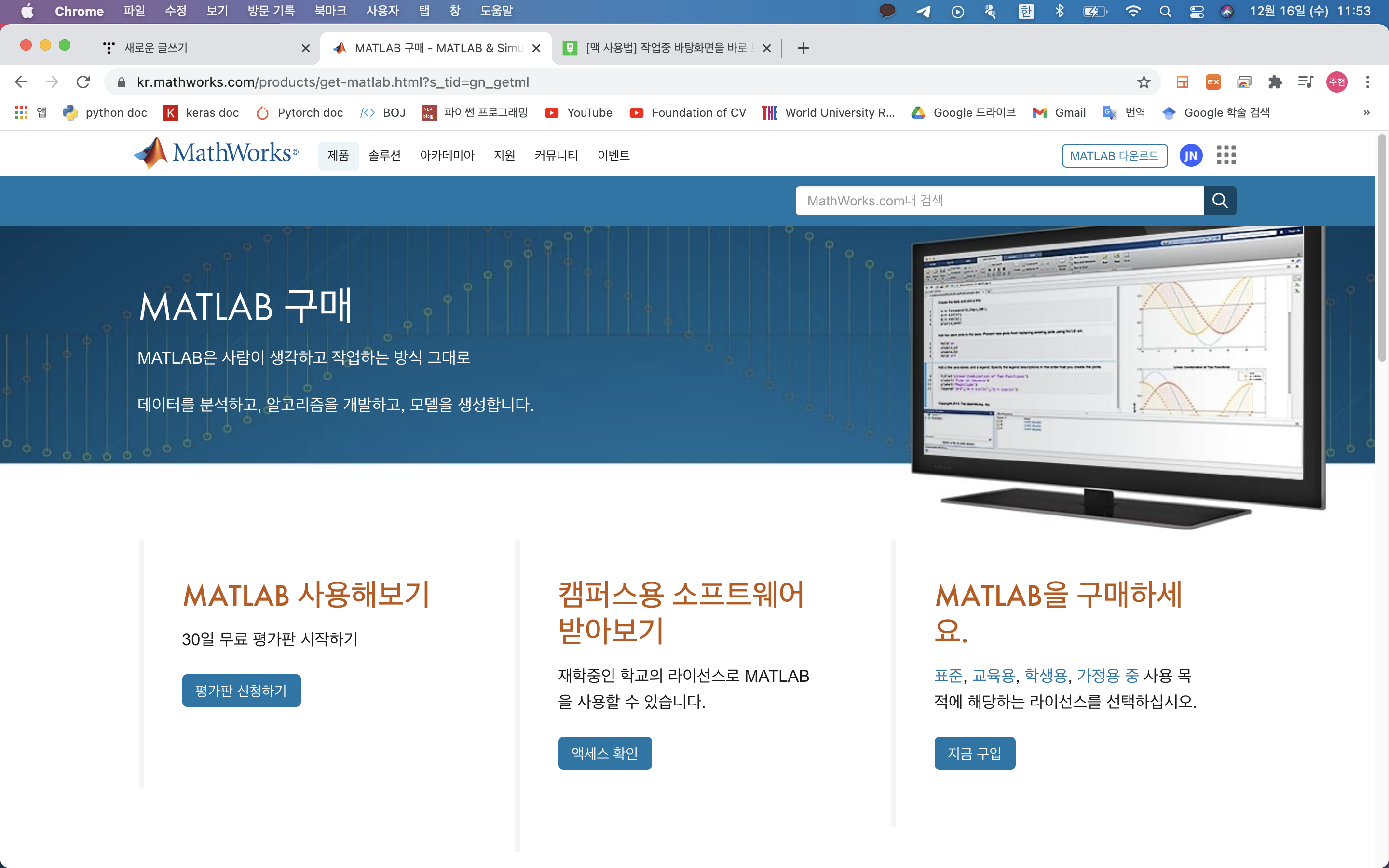The width and height of the screenshot is (1389, 868).
Task: Click the MathWorks logo
Action: point(216,153)
